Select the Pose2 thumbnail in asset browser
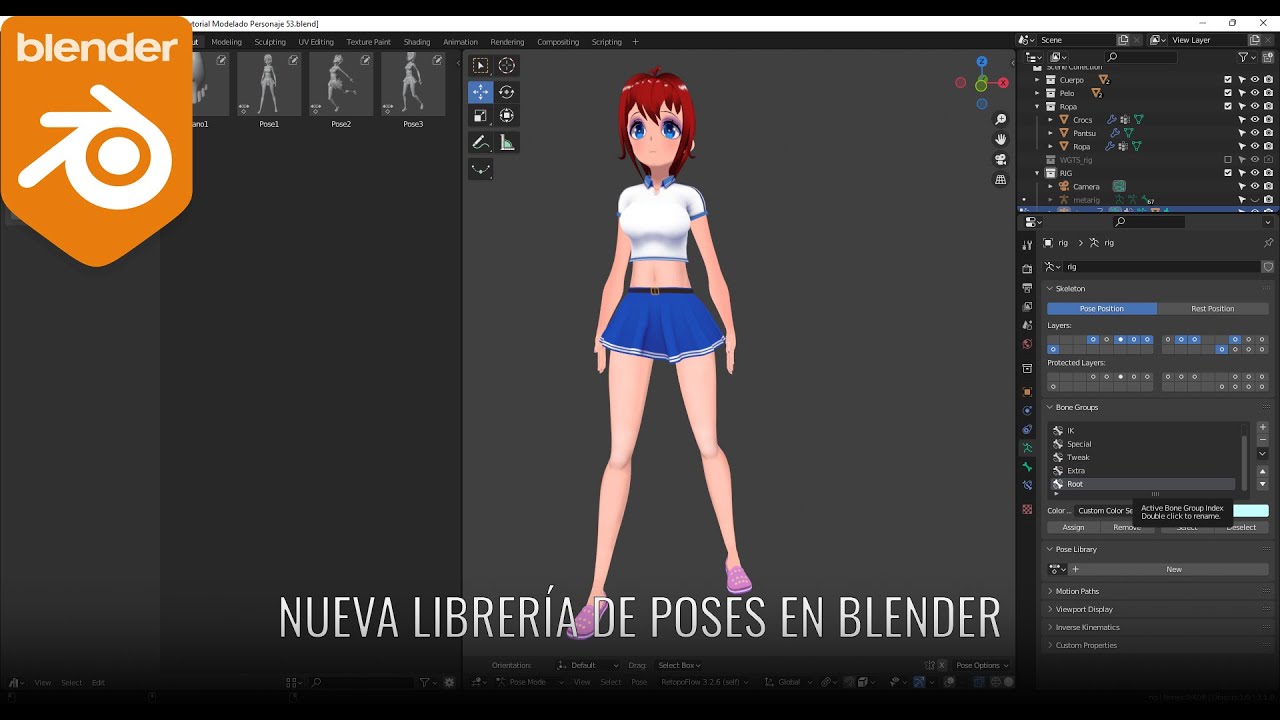 point(341,85)
